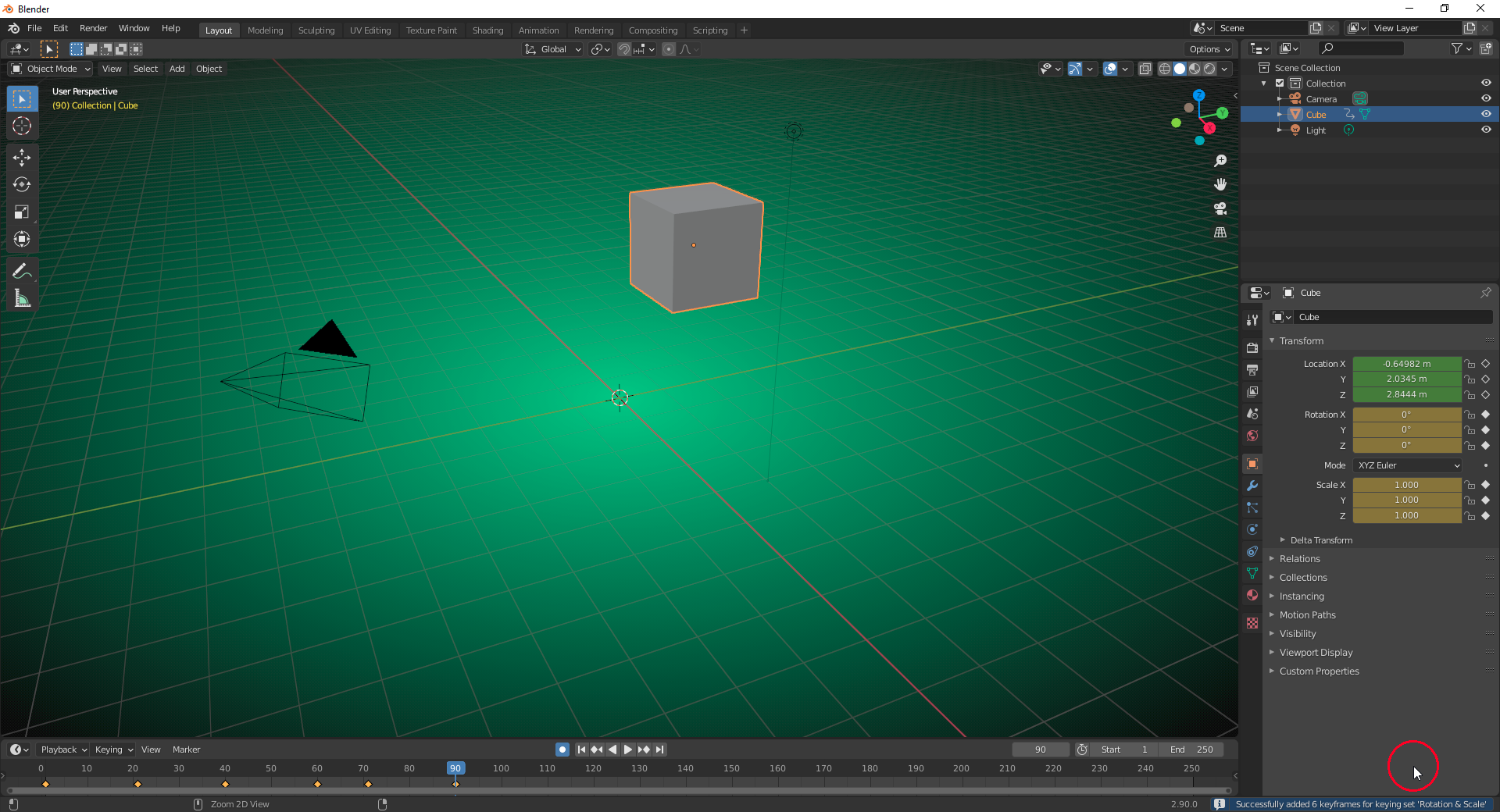Switch viewport shading to Wireframe
Image resolution: width=1500 pixels, height=812 pixels.
(x=1165, y=69)
